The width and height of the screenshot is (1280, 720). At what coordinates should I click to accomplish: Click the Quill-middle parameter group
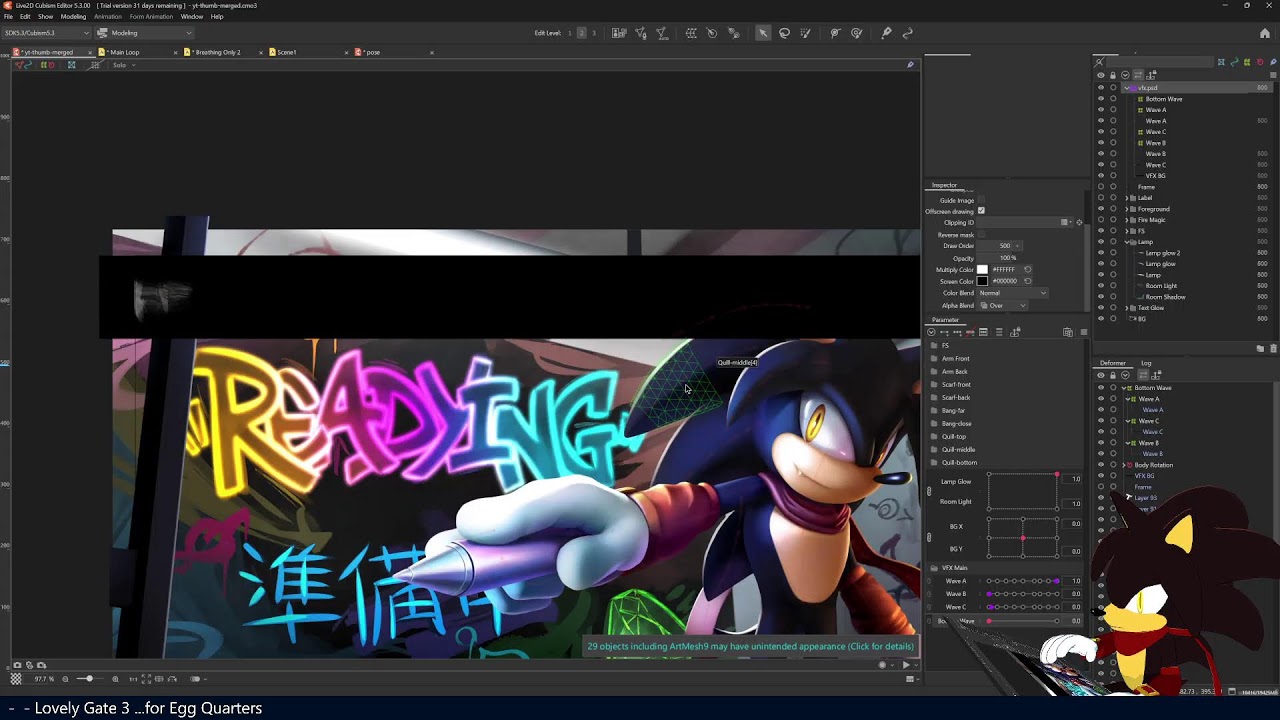coord(958,450)
